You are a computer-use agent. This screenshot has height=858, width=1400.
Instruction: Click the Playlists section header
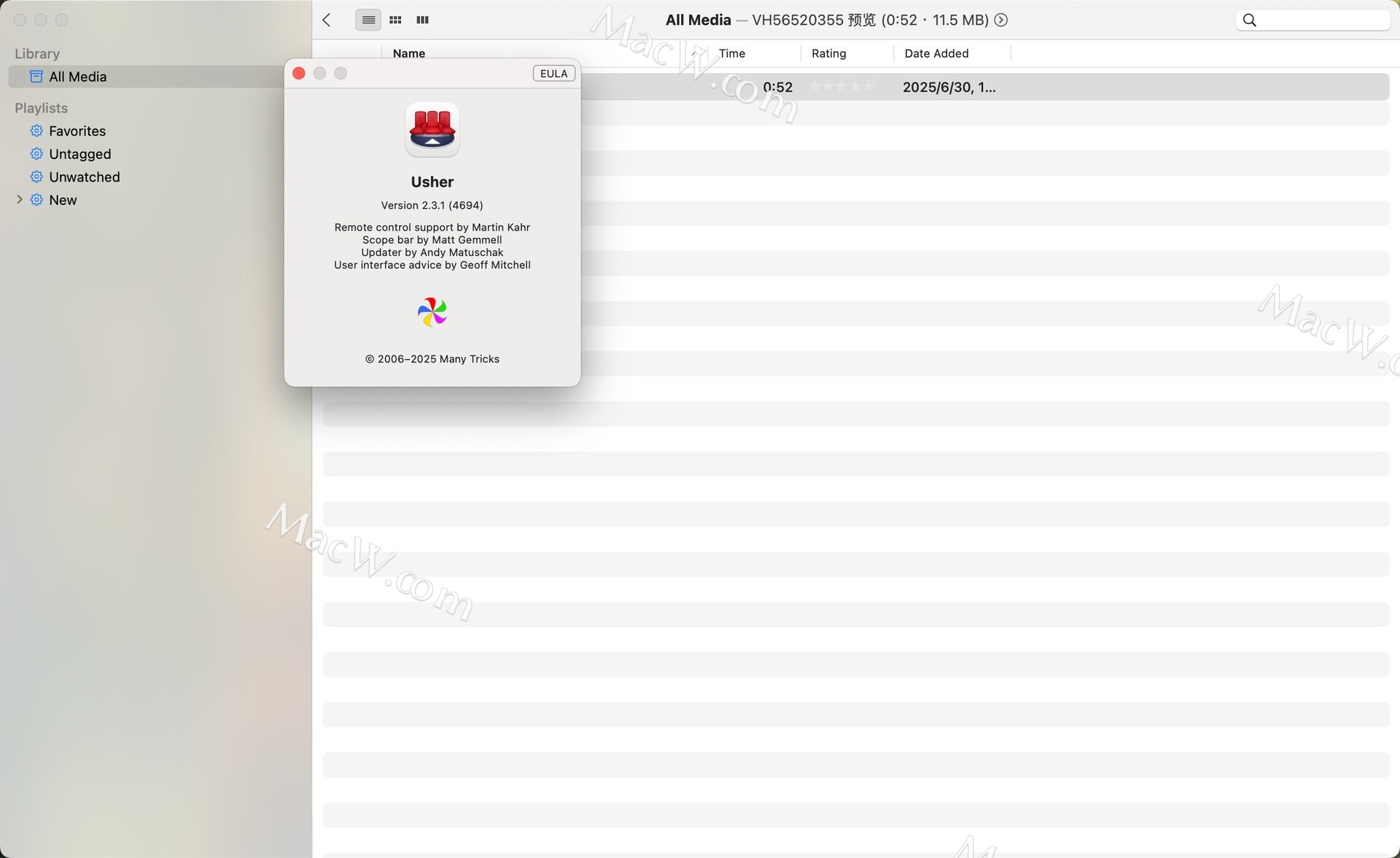[41, 108]
